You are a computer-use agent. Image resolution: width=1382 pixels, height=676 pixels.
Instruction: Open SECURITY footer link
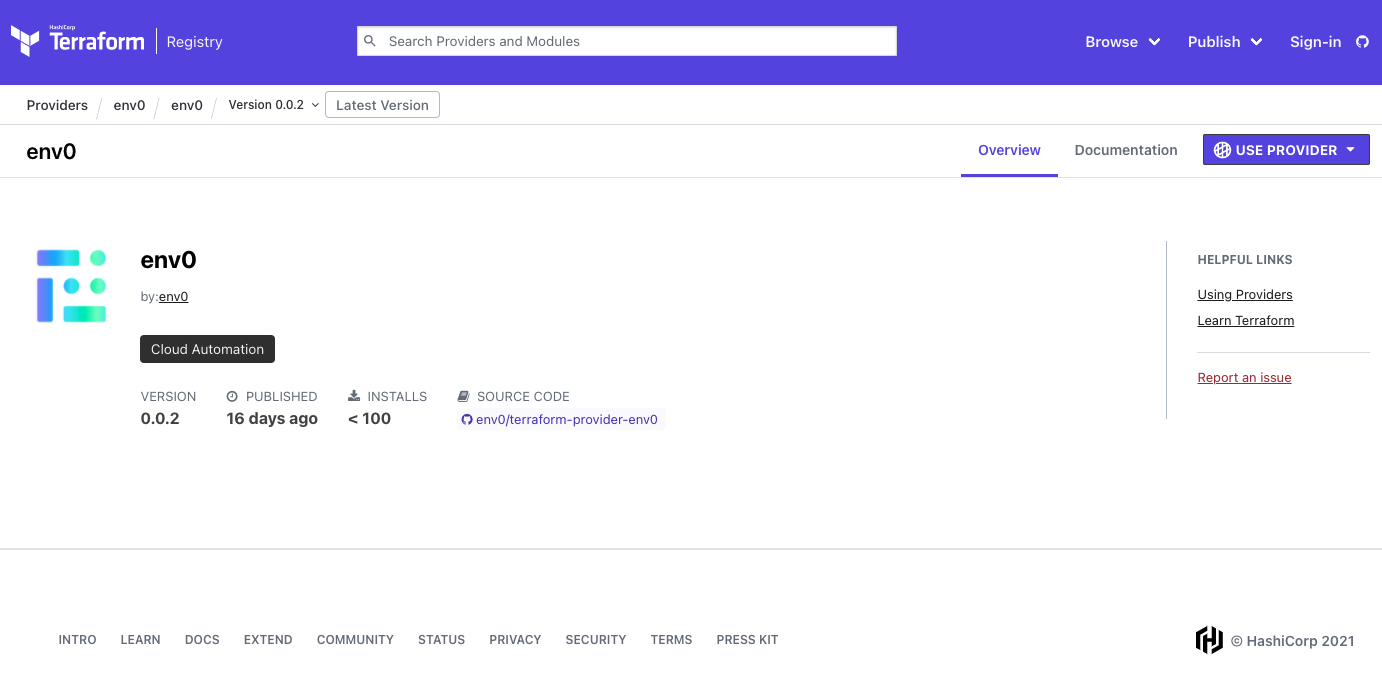(x=595, y=640)
